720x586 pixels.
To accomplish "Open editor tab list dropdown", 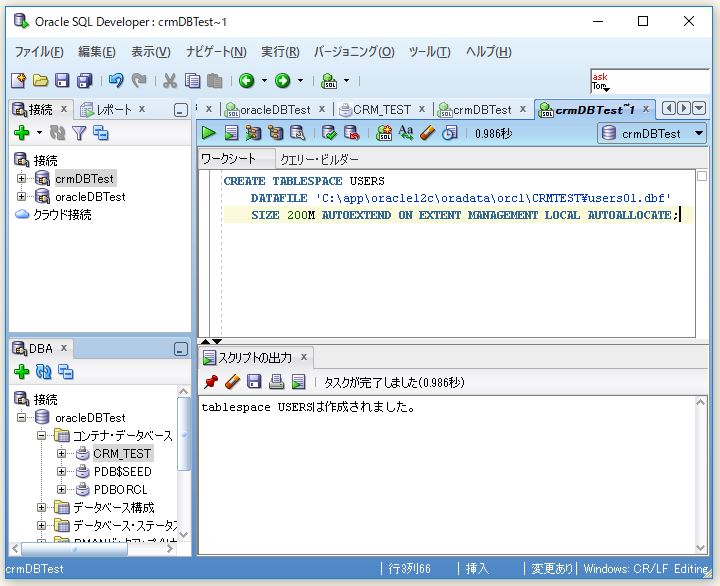I will [x=699, y=108].
